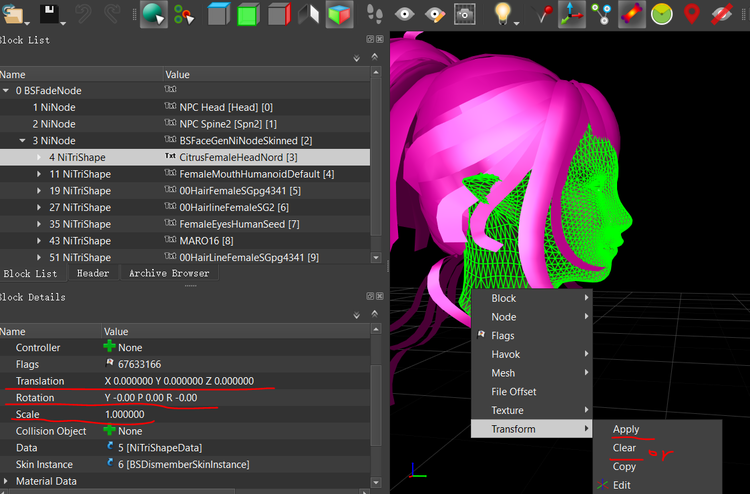Image resolution: width=750 pixels, height=494 pixels.
Task: Select the object selection mode sphere icon
Action: click(x=154, y=14)
